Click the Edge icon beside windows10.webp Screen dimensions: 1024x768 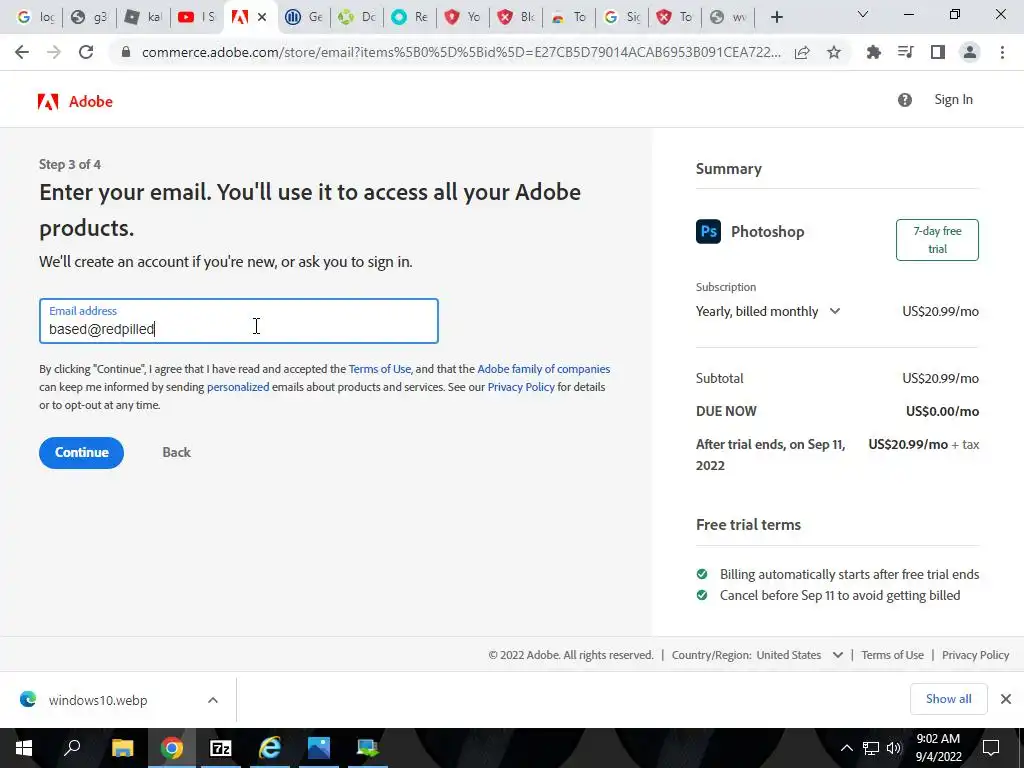(x=27, y=699)
